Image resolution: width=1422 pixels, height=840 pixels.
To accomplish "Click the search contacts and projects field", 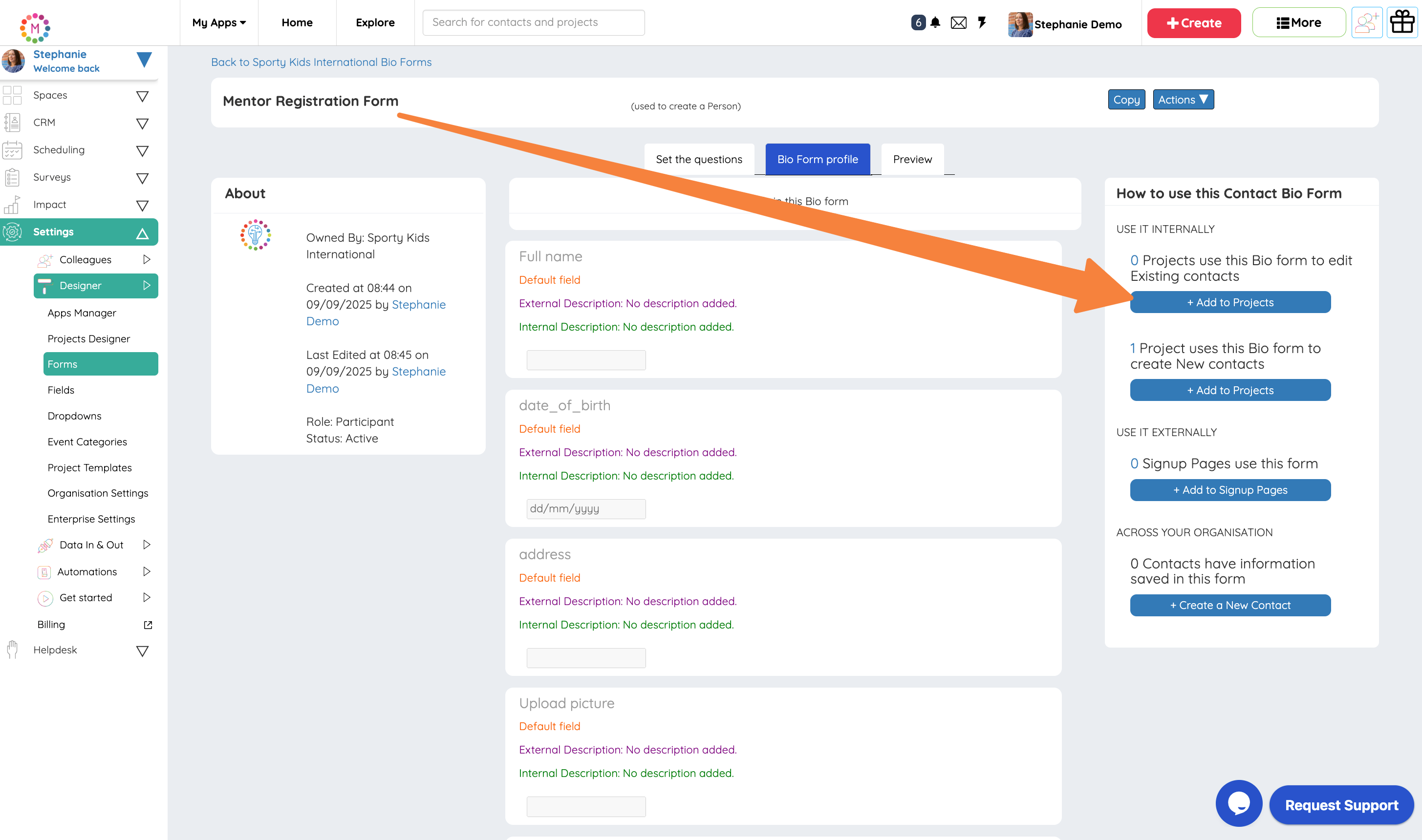I will click(x=533, y=22).
